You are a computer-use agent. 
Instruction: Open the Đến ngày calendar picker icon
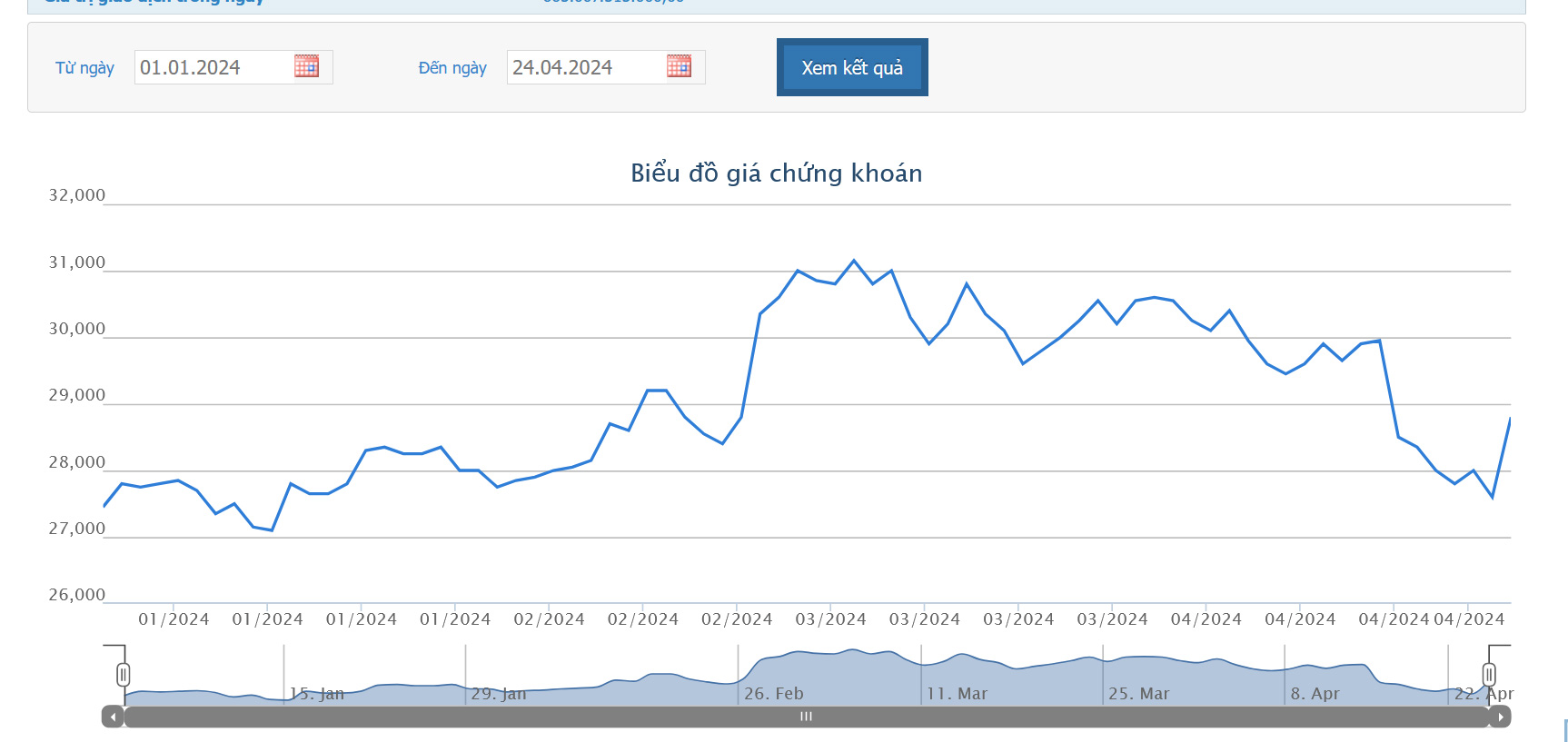[x=679, y=66]
